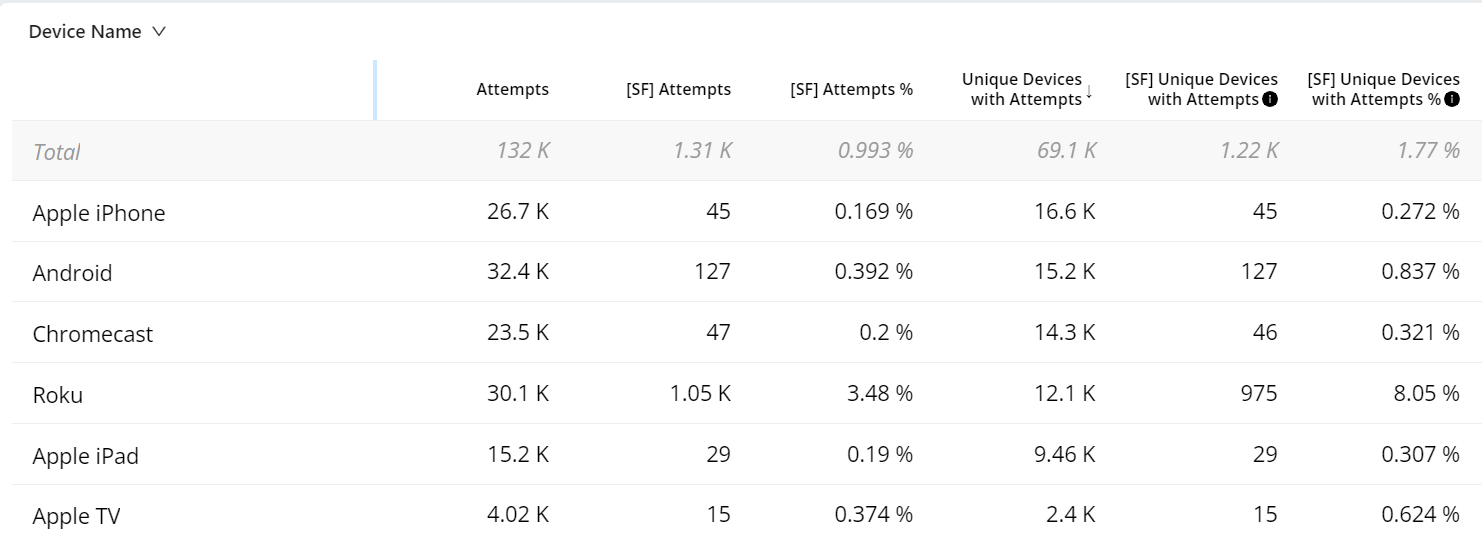Viewport: 1482px width, 544px height.
Task: Click Android's 32.4 K Attempts cell
Action: pos(515,272)
